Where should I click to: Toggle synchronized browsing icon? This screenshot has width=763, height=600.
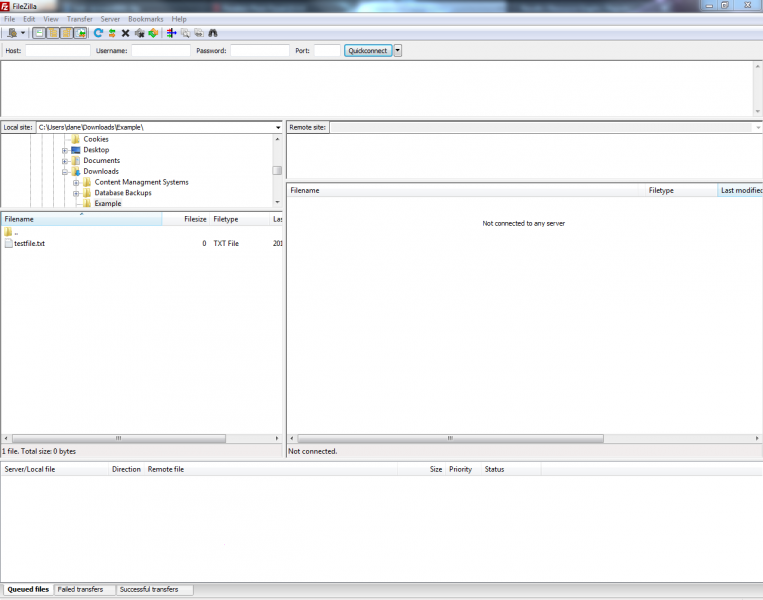tap(199, 33)
